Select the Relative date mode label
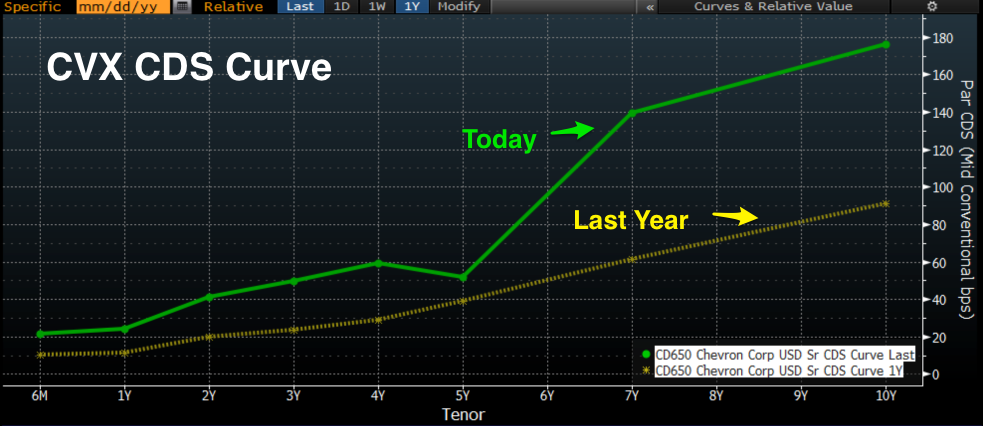The width and height of the screenshot is (983, 426). tap(233, 7)
